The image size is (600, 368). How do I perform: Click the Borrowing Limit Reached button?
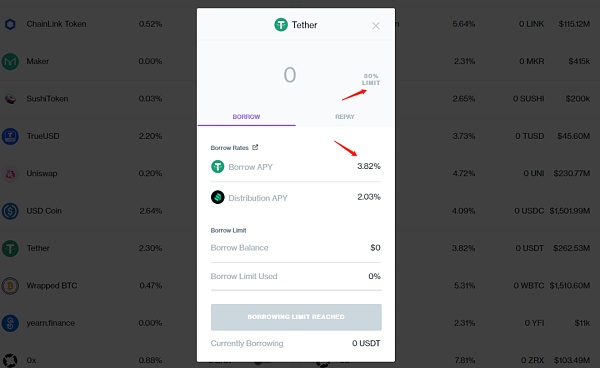point(296,317)
